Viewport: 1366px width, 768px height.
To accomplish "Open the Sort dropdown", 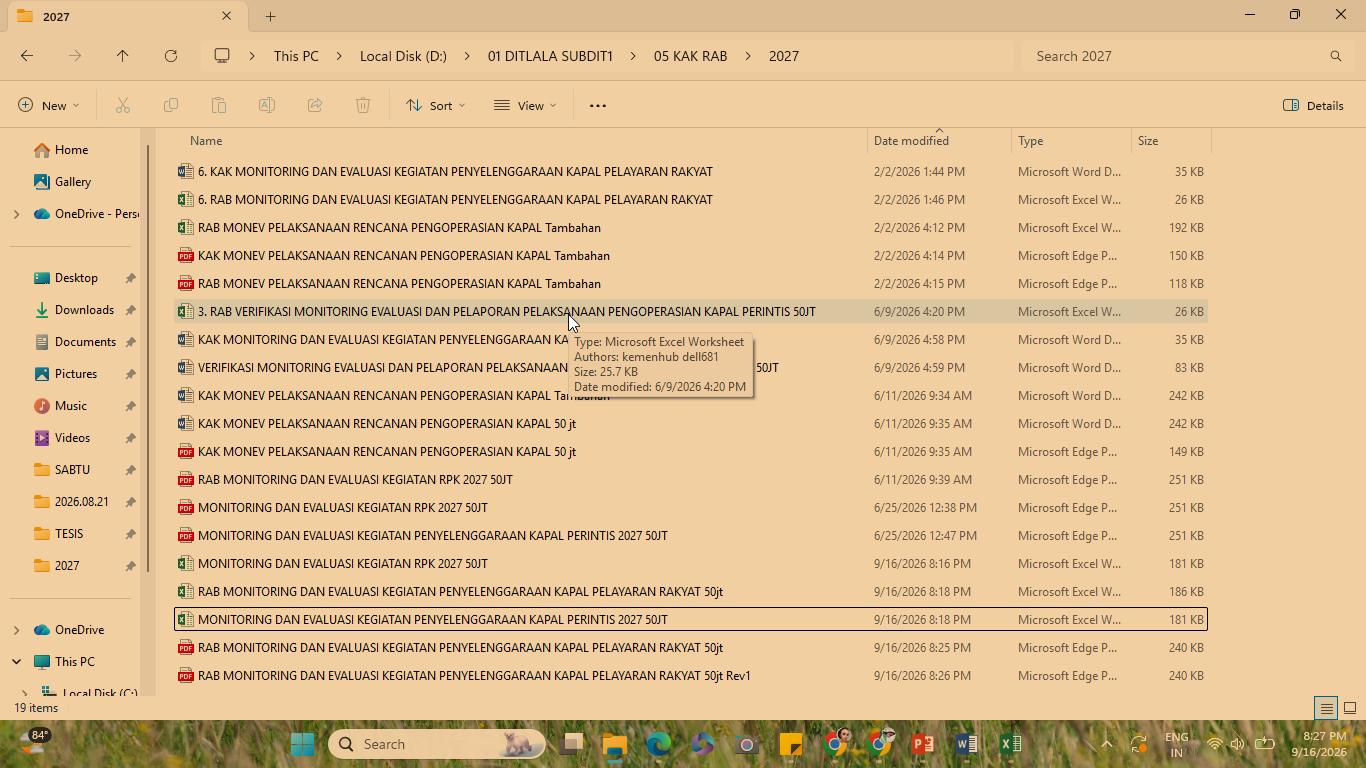I will tap(435, 105).
